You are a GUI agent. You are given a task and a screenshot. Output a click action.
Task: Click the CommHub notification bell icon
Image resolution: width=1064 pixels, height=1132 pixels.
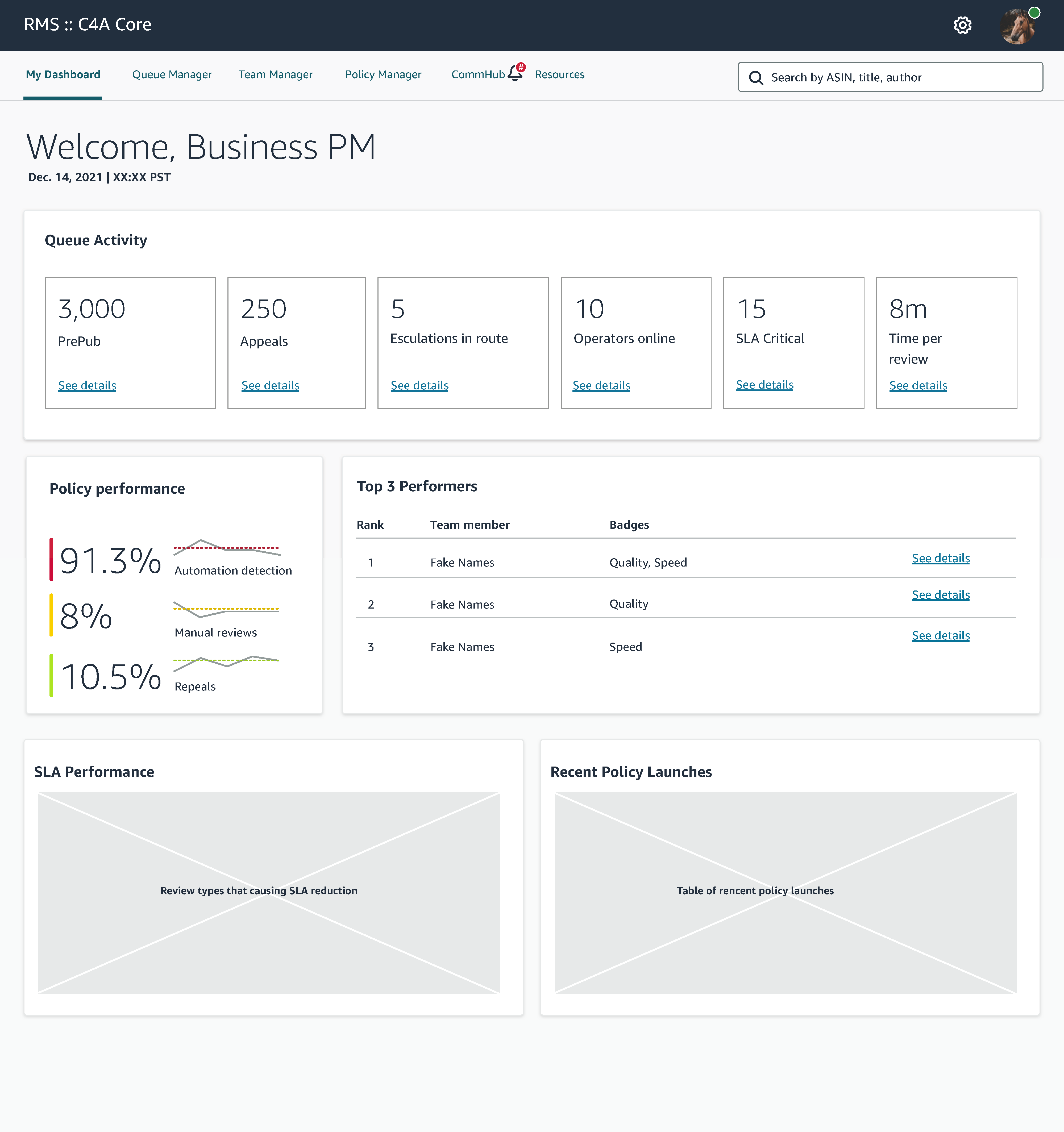pyautogui.click(x=516, y=73)
